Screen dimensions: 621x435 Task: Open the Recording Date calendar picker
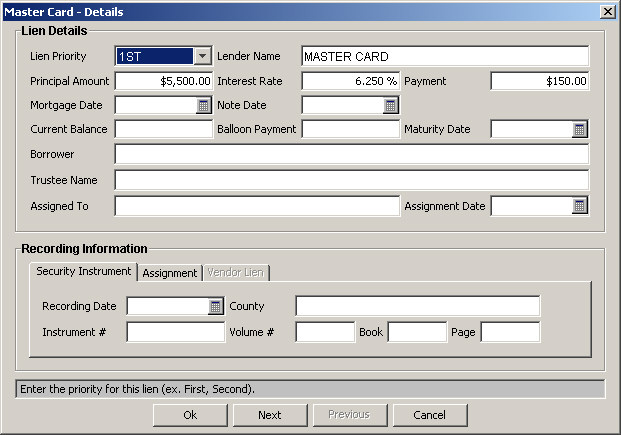(x=215, y=306)
